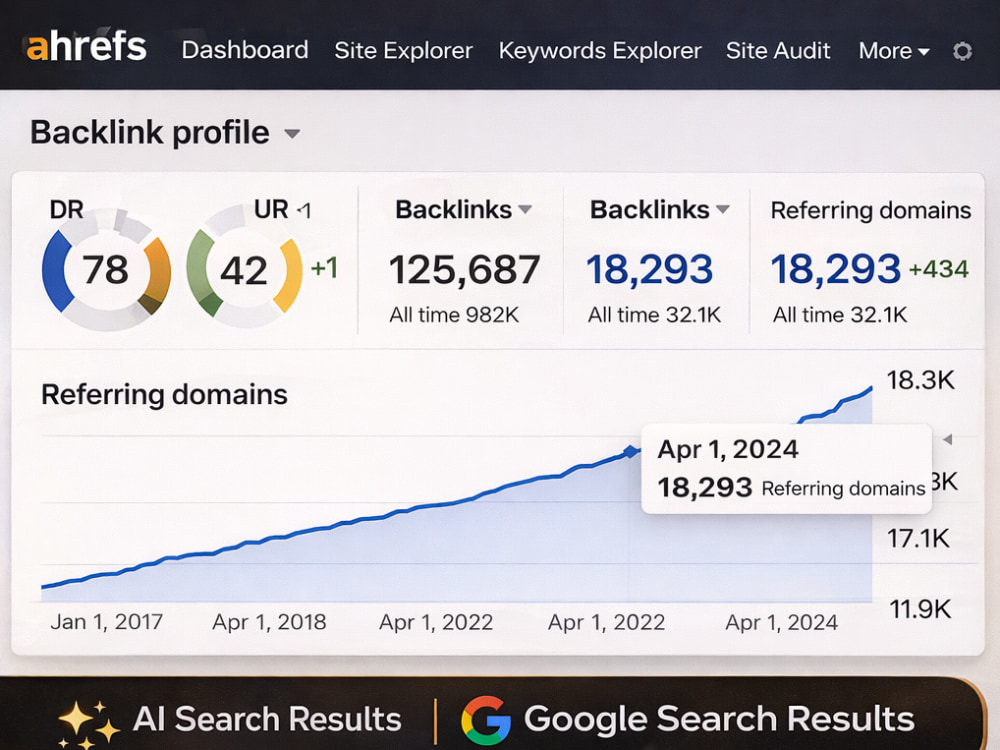Open settings via the gear icon
This screenshot has width=1000, height=750.
(x=962, y=51)
